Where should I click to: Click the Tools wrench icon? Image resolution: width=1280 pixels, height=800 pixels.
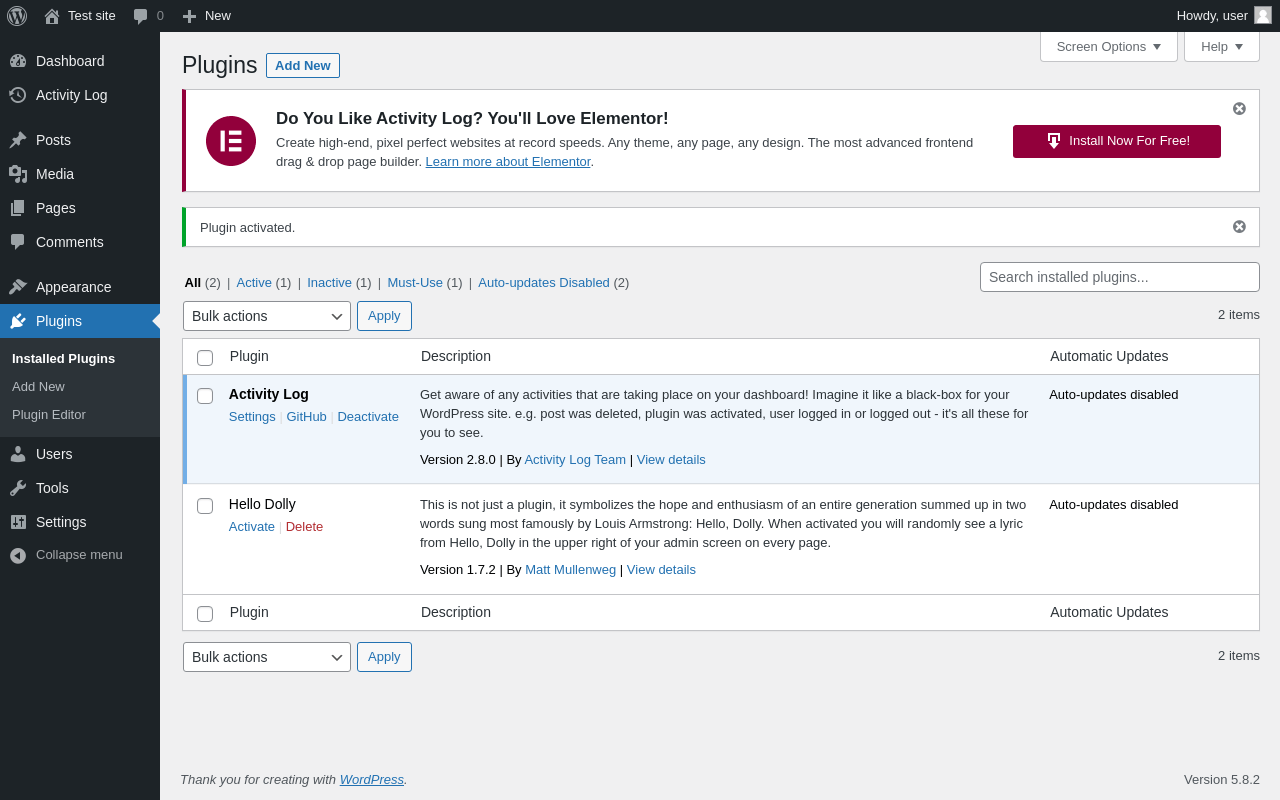pyautogui.click(x=18, y=488)
